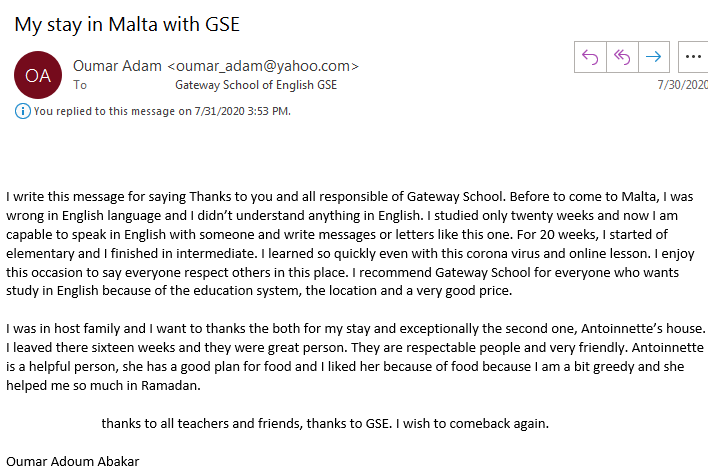708x473 pixels.
Task: Click the paragraph about host family
Action: (355, 357)
